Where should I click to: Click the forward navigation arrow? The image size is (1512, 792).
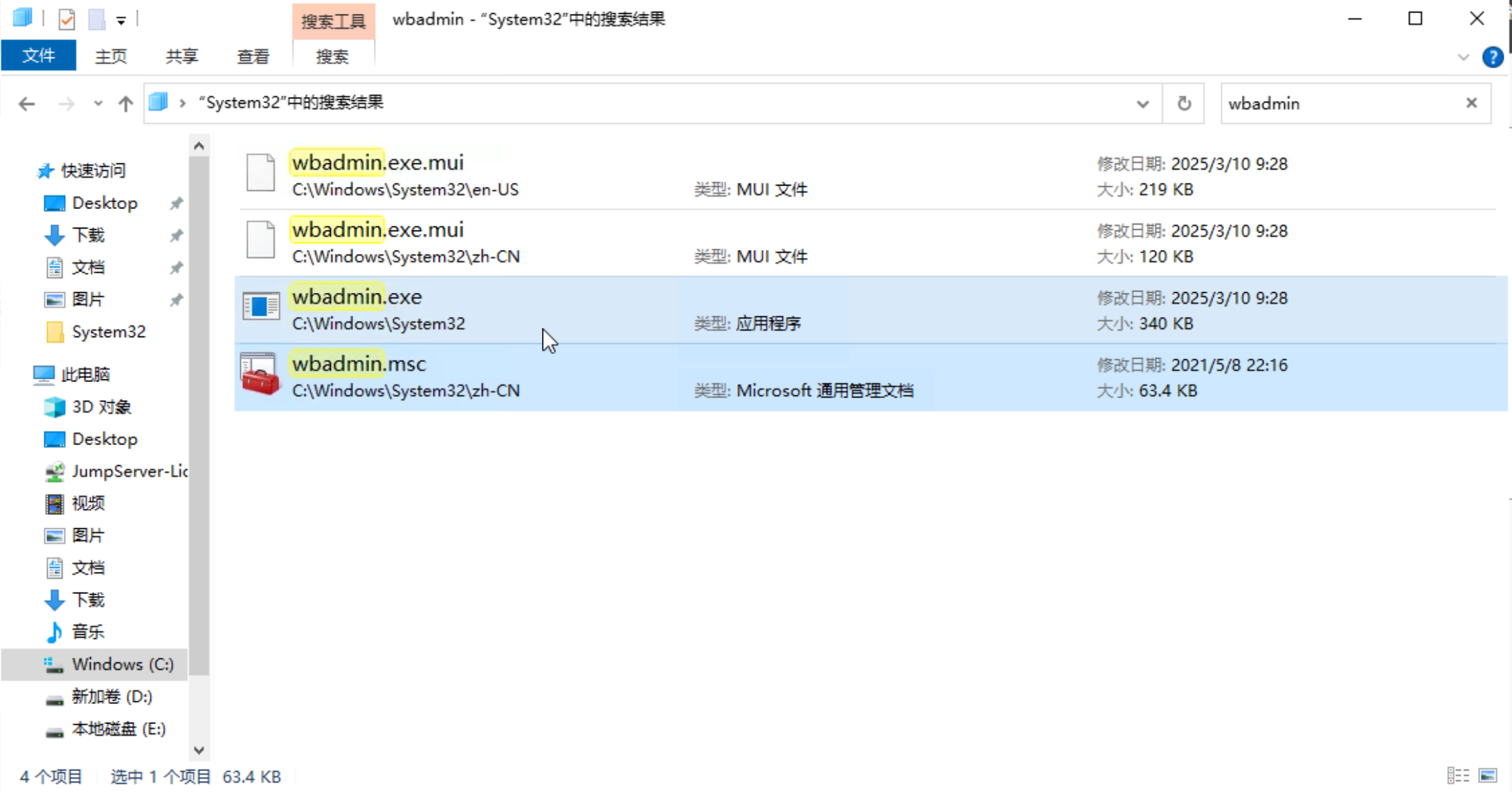pos(66,104)
